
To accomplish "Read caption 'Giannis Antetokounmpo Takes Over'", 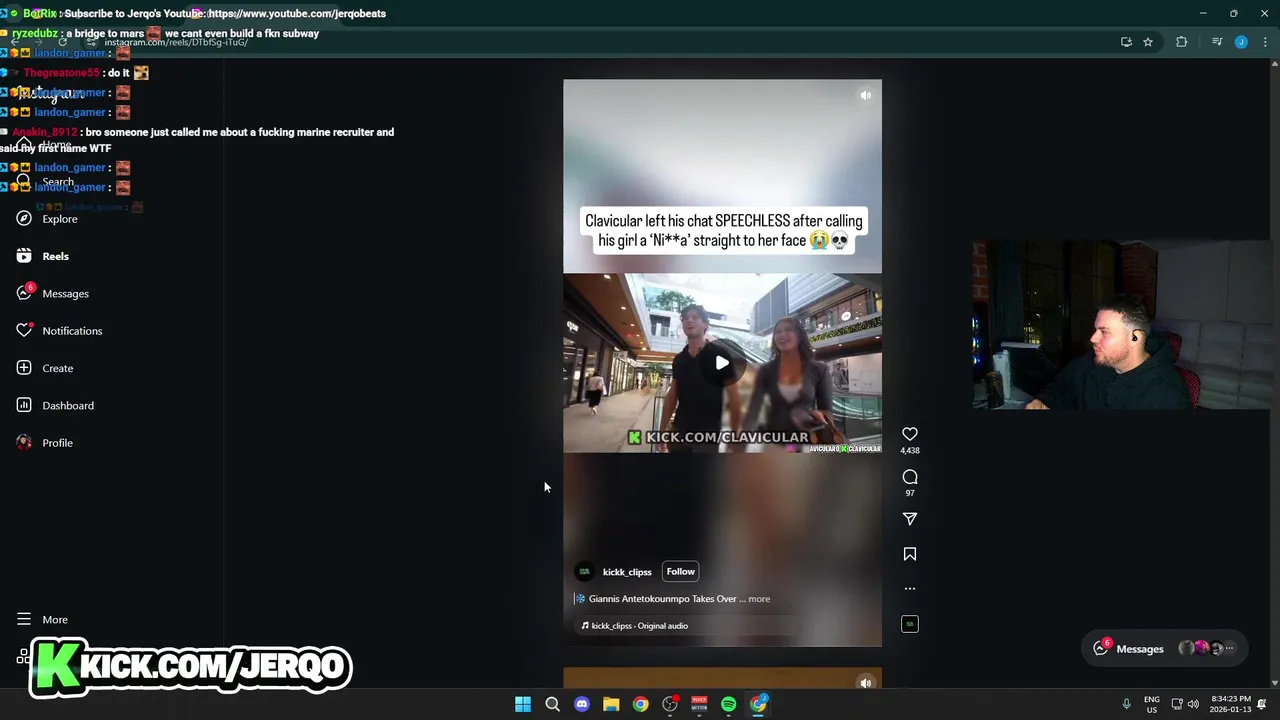I will (x=662, y=599).
